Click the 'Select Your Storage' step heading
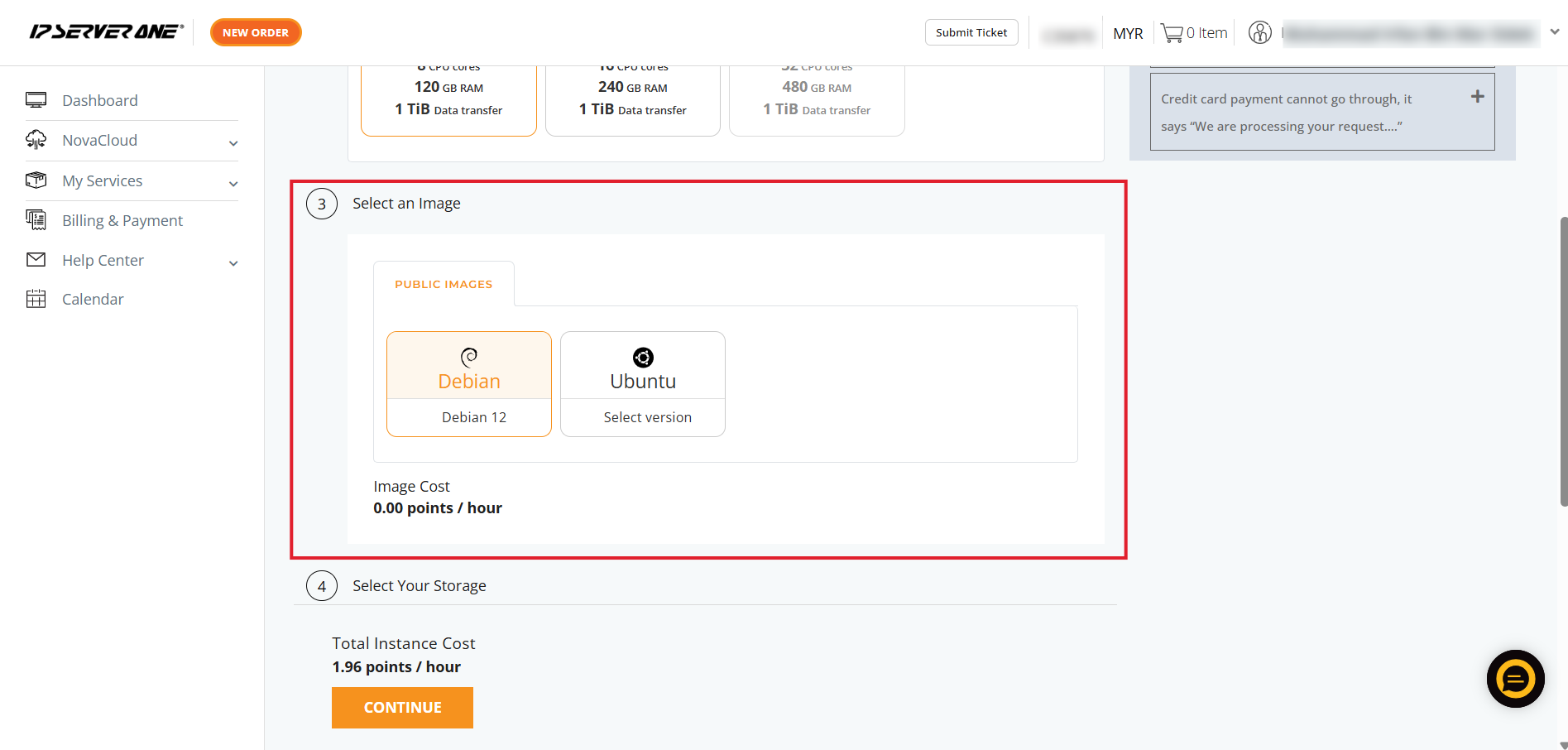The image size is (1568, 750). [x=420, y=586]
